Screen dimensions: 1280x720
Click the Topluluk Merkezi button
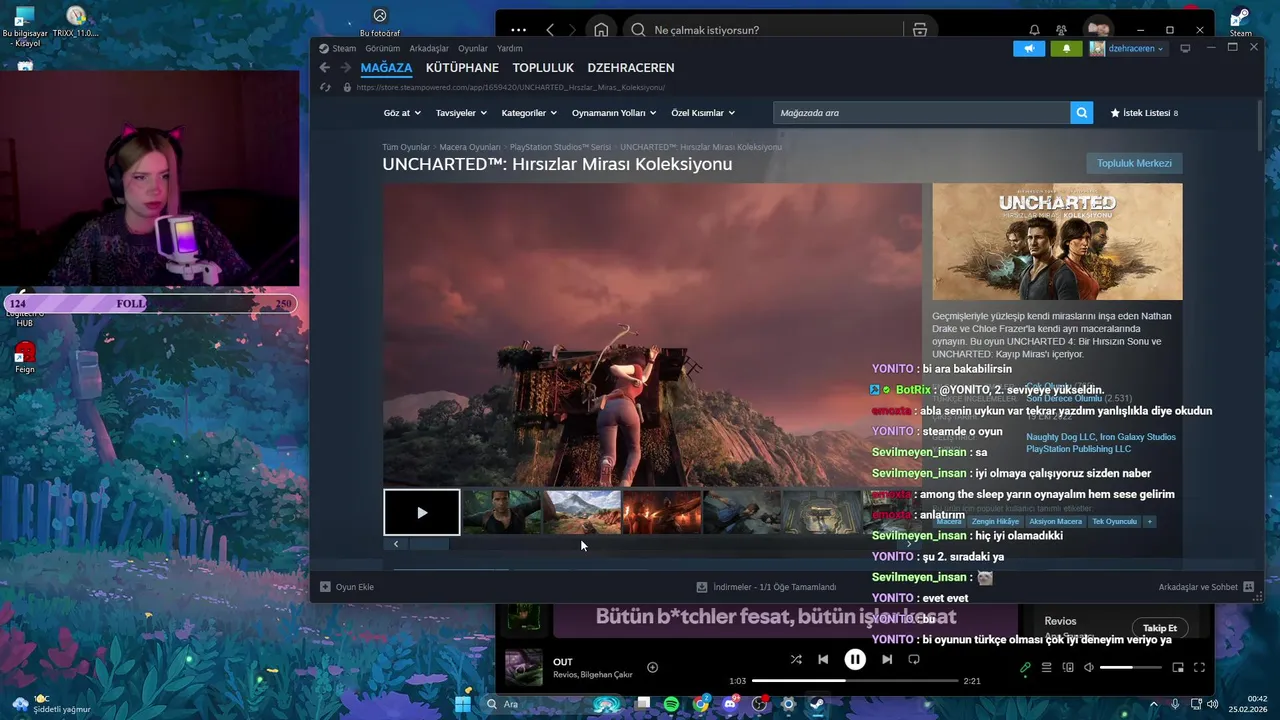coord(1134,163)
